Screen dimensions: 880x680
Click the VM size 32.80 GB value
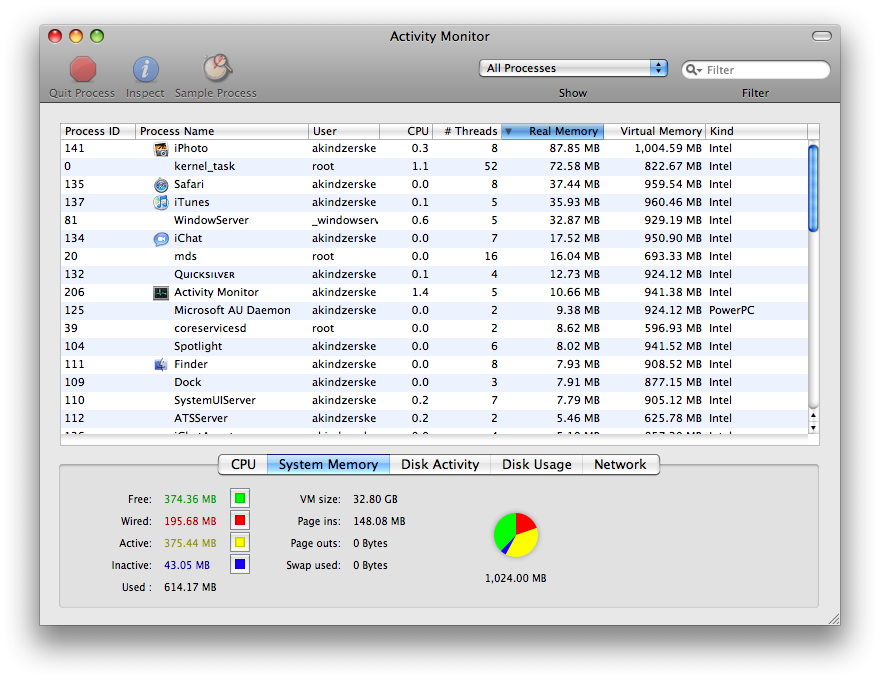tap(375, 499)
